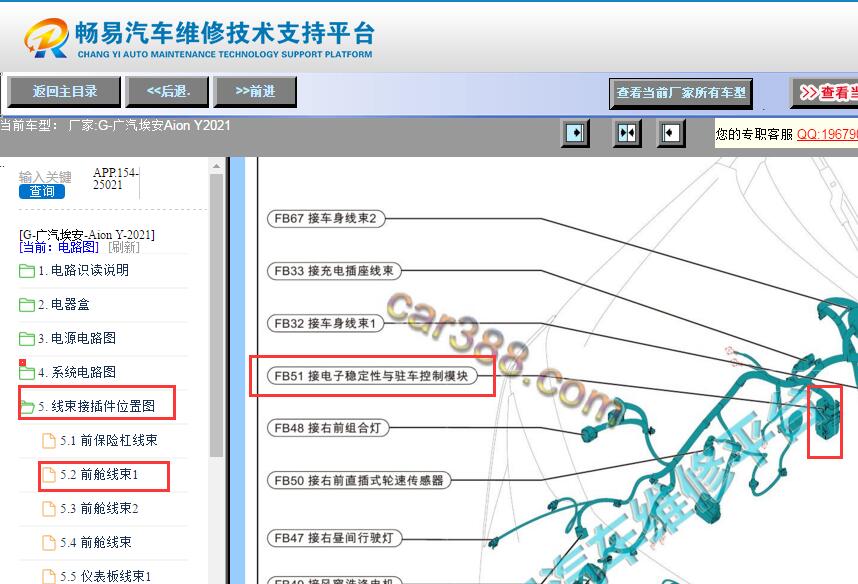Viewport: 858px width, 584px height.
Task: Click the sidebar vertical scrollbar thumb
Action: 216,315
